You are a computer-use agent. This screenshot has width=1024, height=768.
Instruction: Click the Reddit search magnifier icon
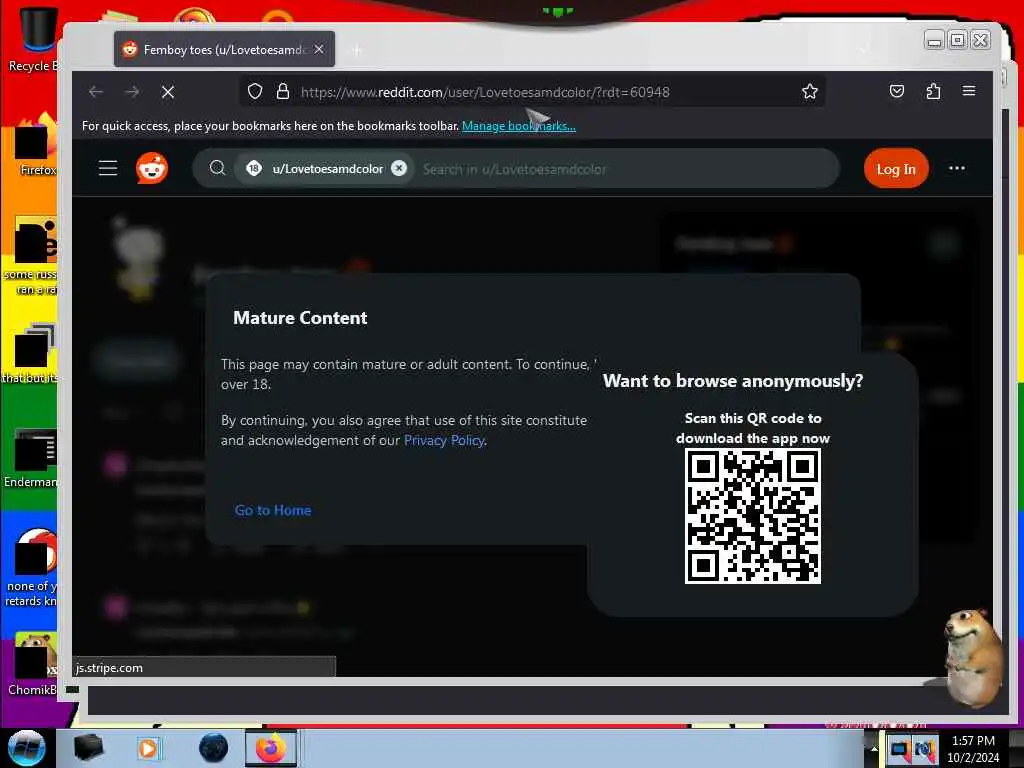[217, 168]
